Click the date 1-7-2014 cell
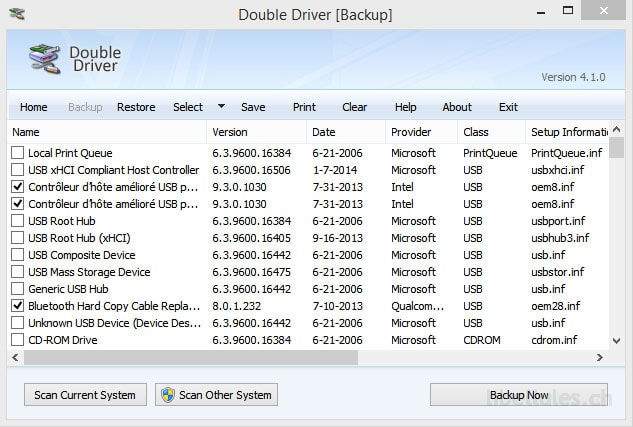The width and height of the screenshot is (633, 427). click(335, 170)
